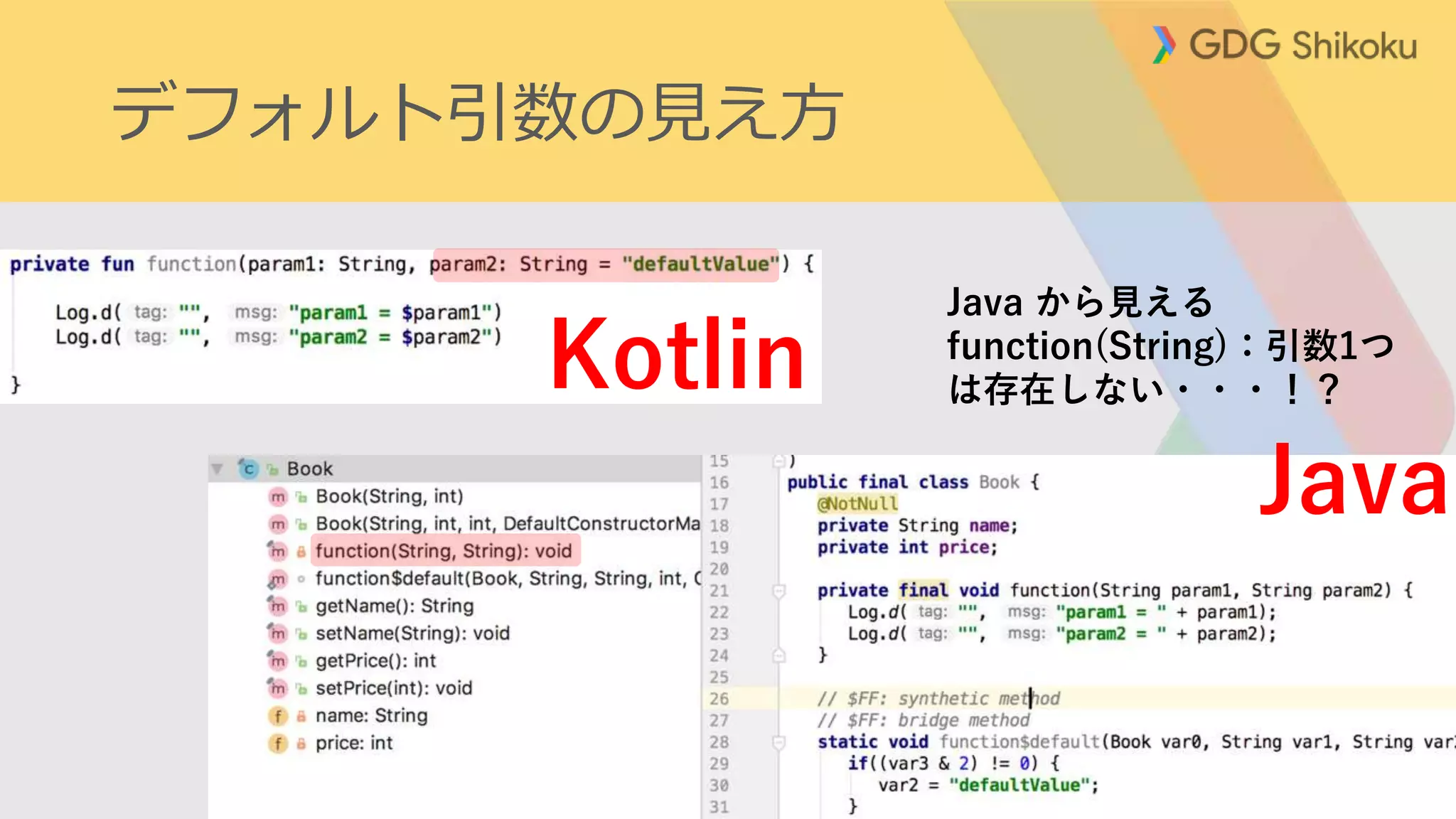Click the public visibility icon on setName(String)
The image size is (1456, 819).
(x=301, y=634)
